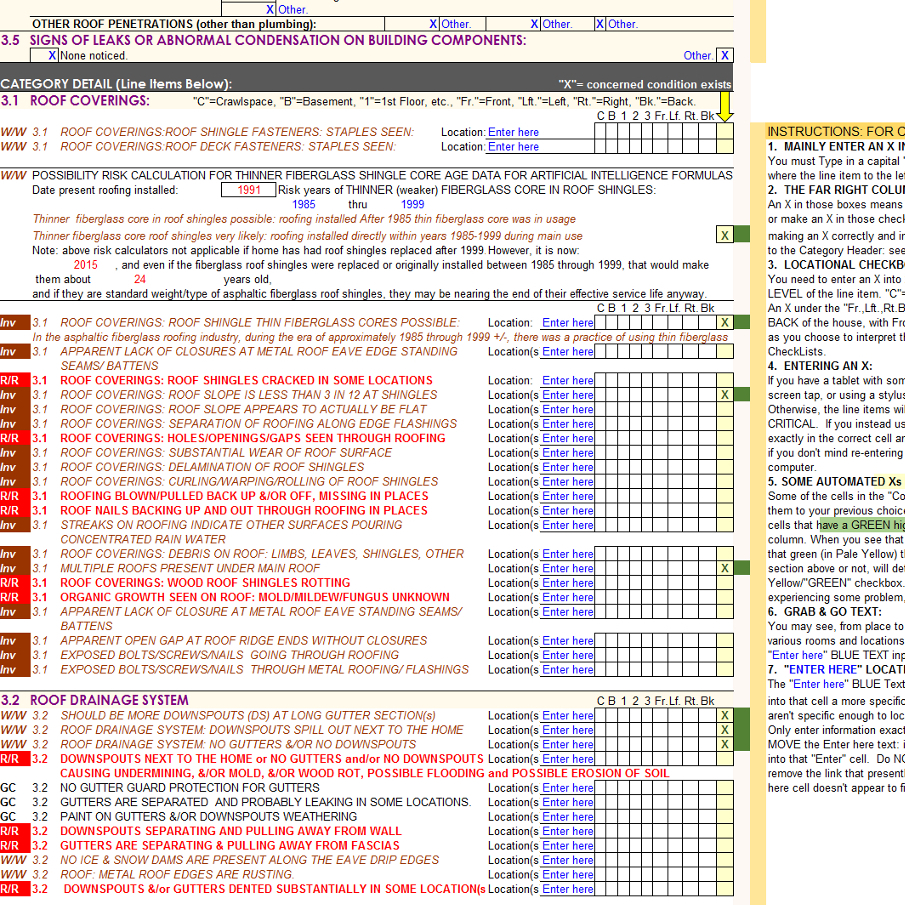
Task: Select 'NO ICE & SNOW DAMS ARE PRESENT' row text
Action: point(249,860)
